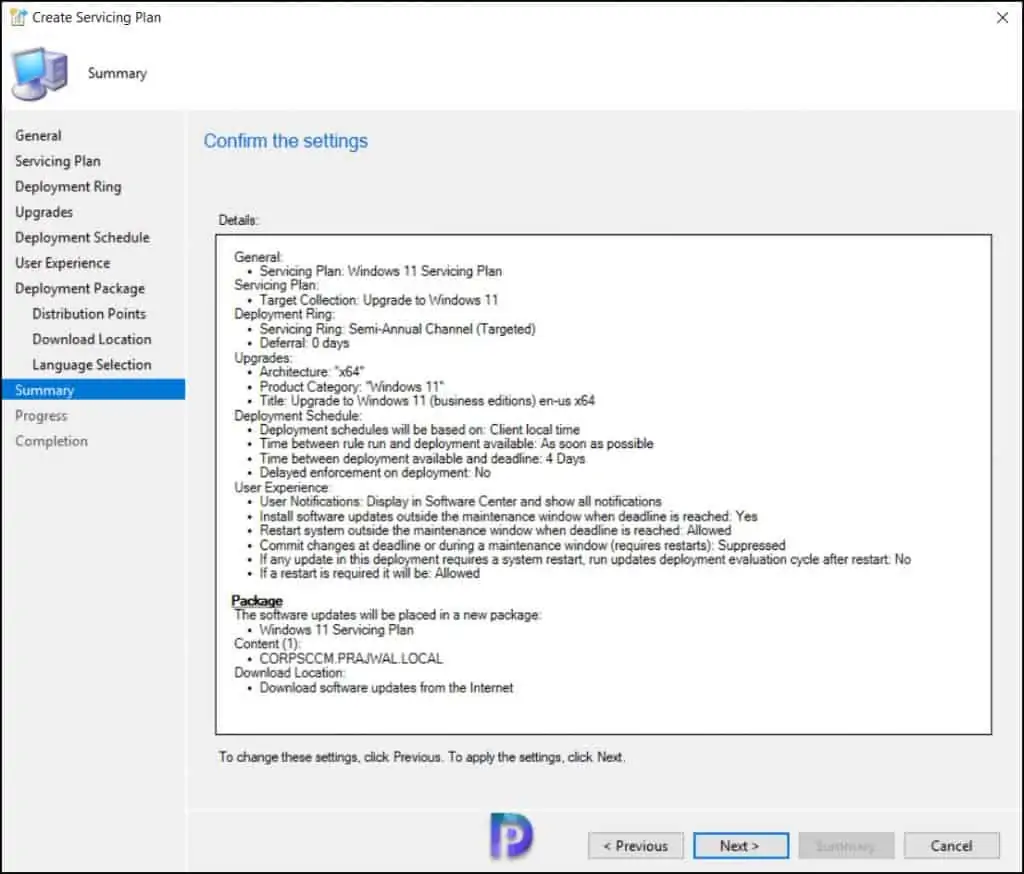Open the Servicing Plan step in the sidebar
This screenshot has height=874, width=1024.
(x=57, y=161)
